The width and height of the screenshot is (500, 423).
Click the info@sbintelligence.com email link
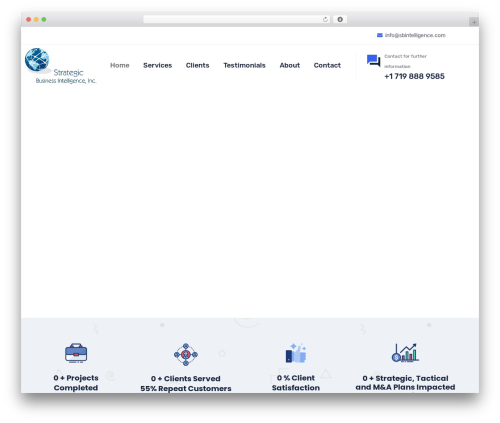[x=415, y=35]
